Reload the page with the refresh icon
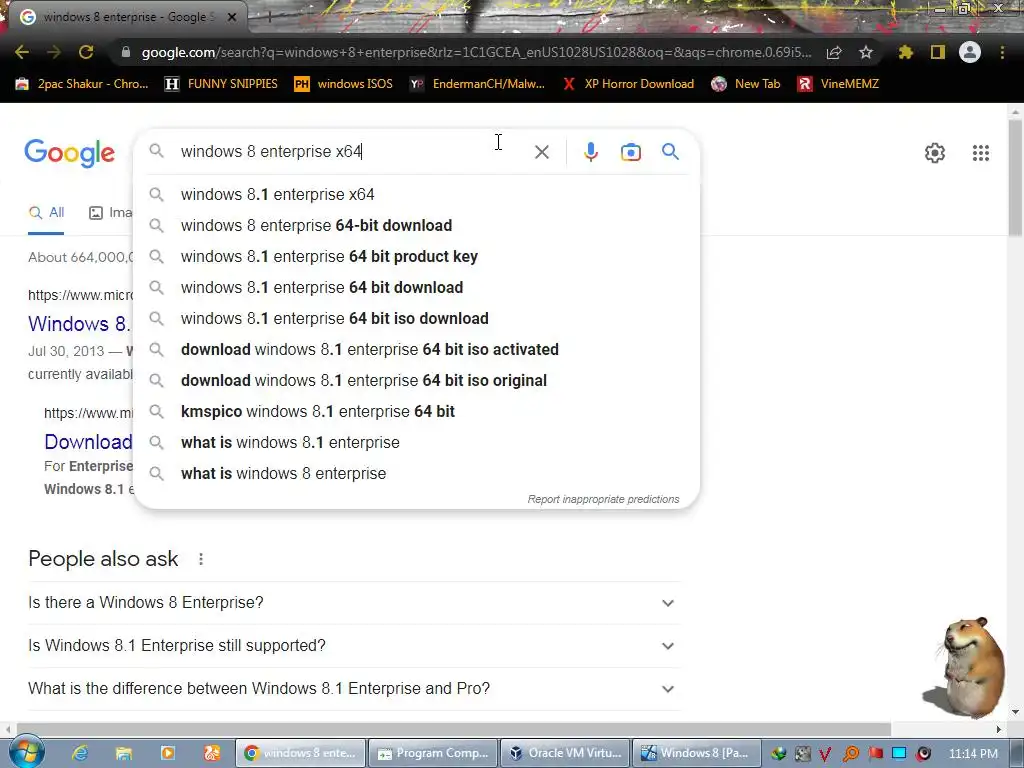This screenshot has height=768, width=1024. tap(86, 52)
